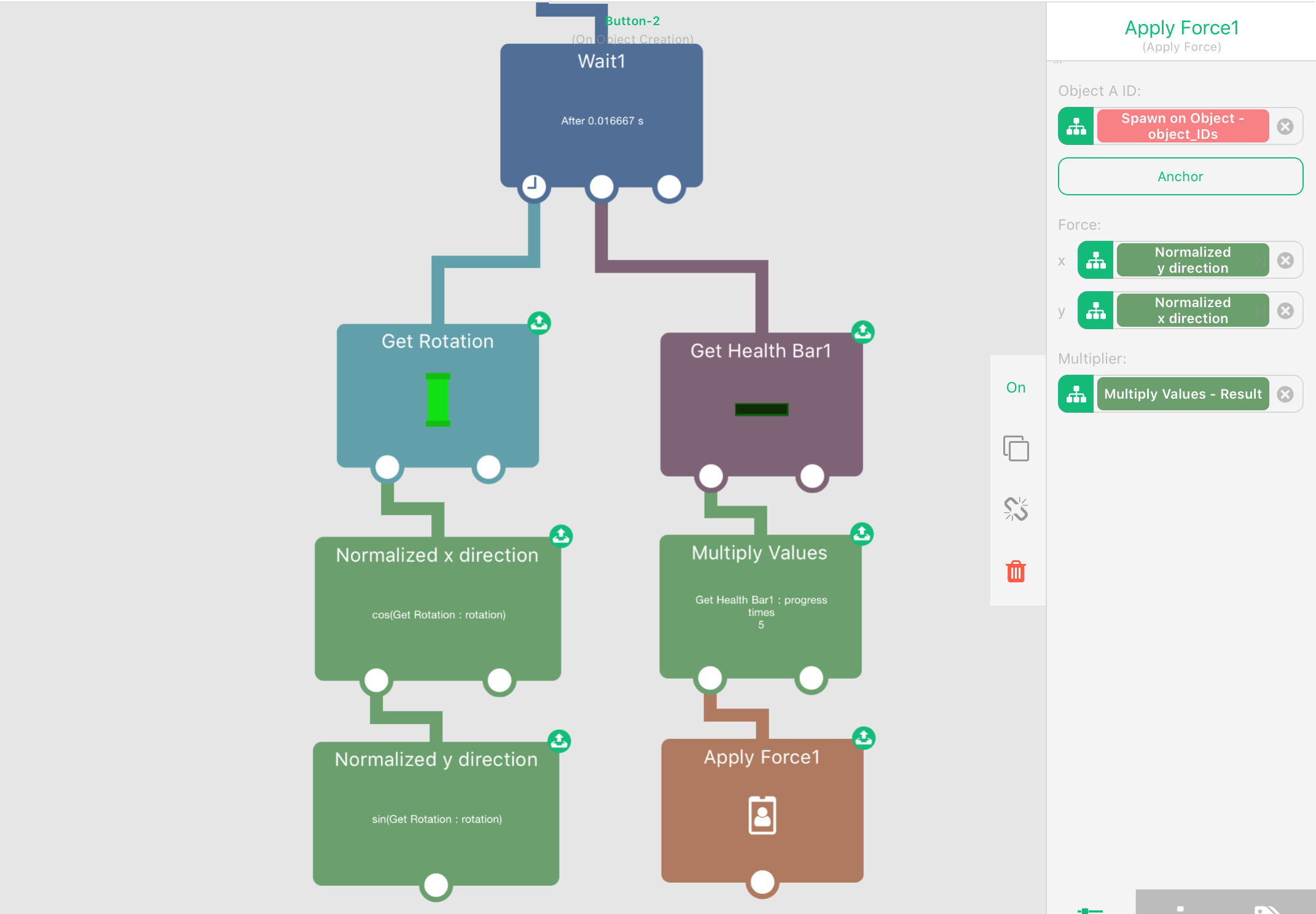
Task: Toggle the On switch for behavior
Action: coord(1016,388)
